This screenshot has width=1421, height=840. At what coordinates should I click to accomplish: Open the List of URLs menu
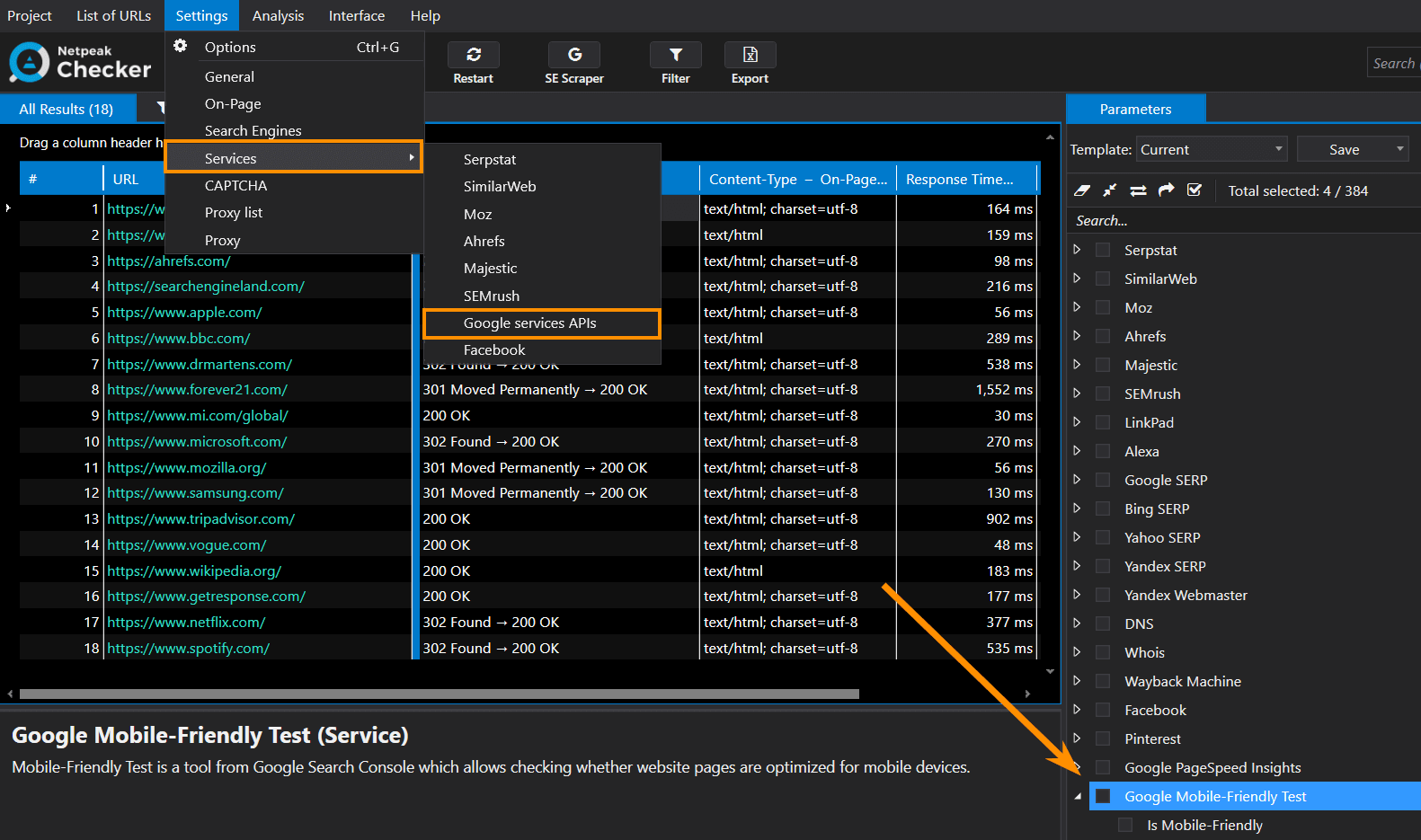pos(113,15)
